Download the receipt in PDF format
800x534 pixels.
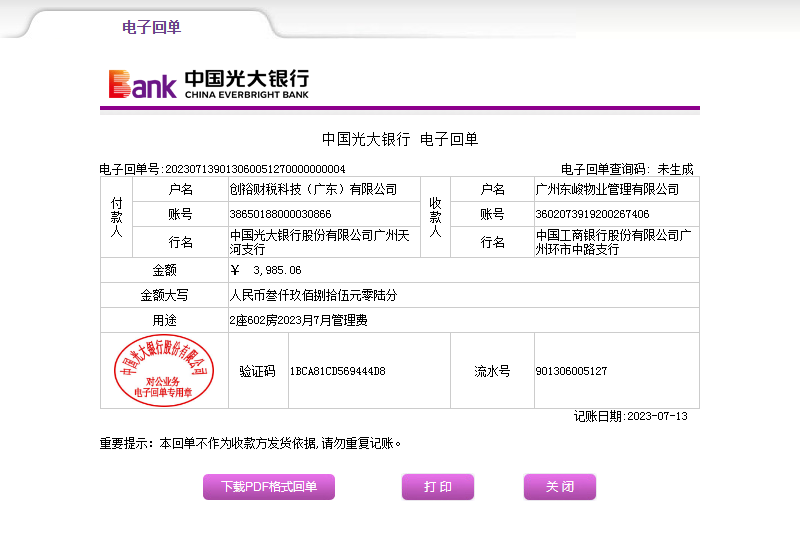click(269, 487)
